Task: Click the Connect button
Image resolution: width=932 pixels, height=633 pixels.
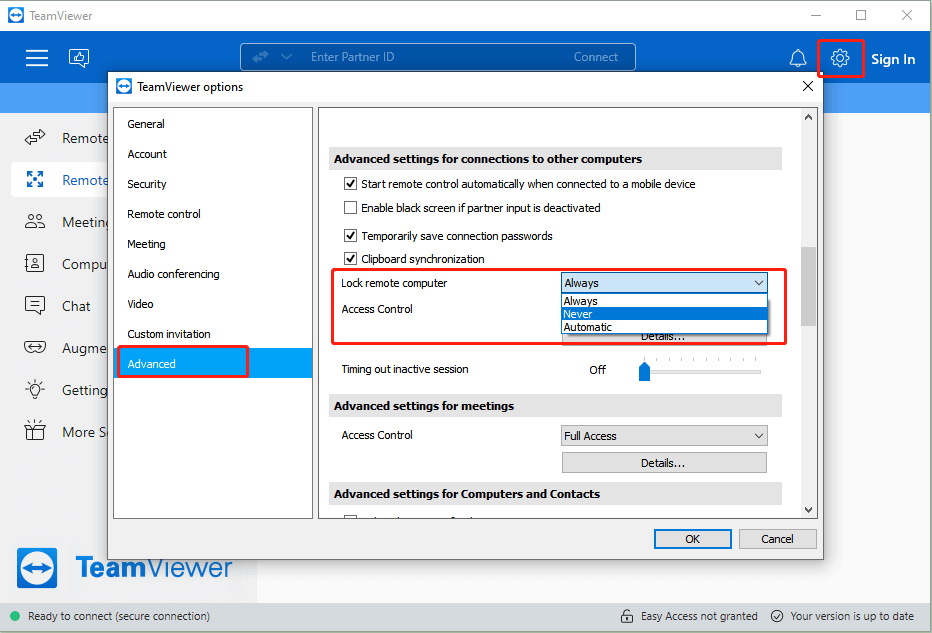Action: (x=596, y=57)
